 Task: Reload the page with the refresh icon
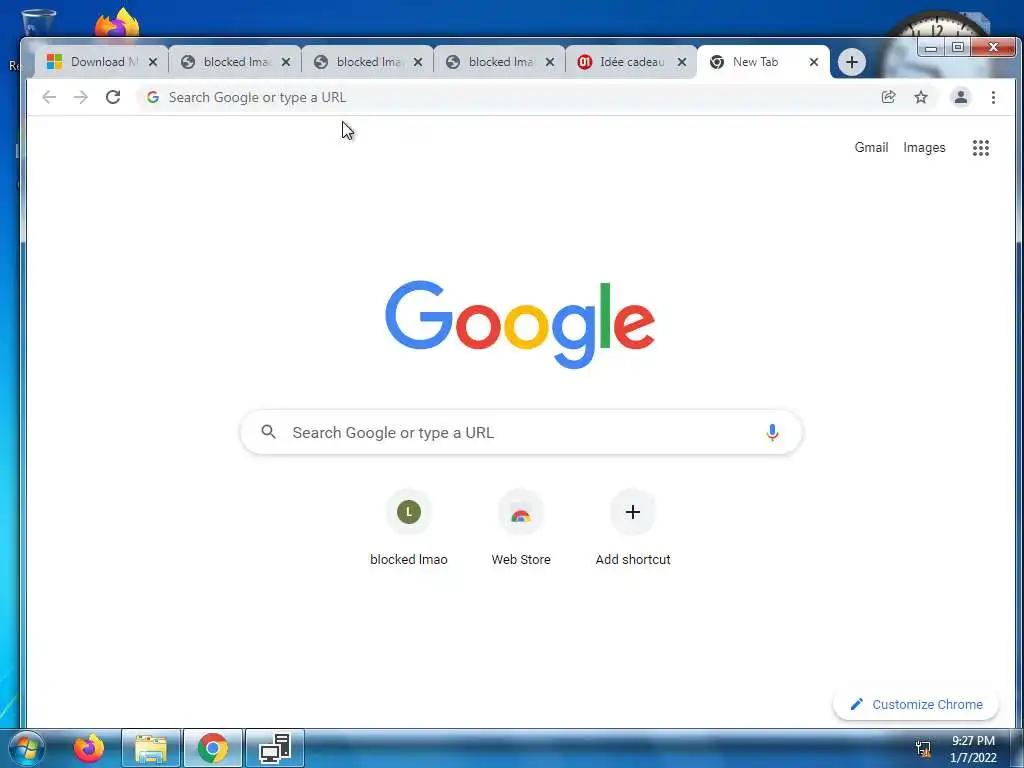[x=113, y=97]
